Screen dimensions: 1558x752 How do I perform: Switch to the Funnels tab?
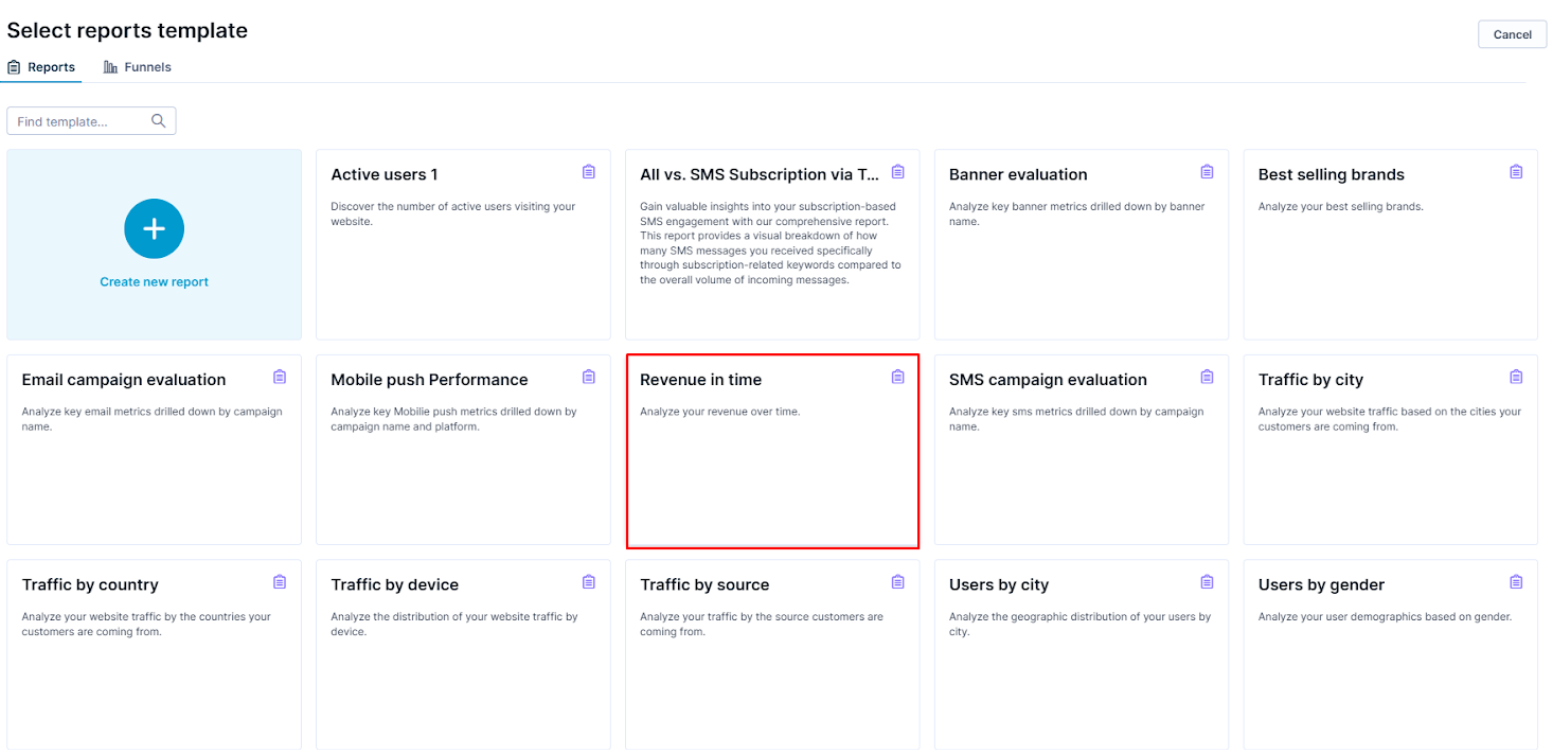pos(138,67)
